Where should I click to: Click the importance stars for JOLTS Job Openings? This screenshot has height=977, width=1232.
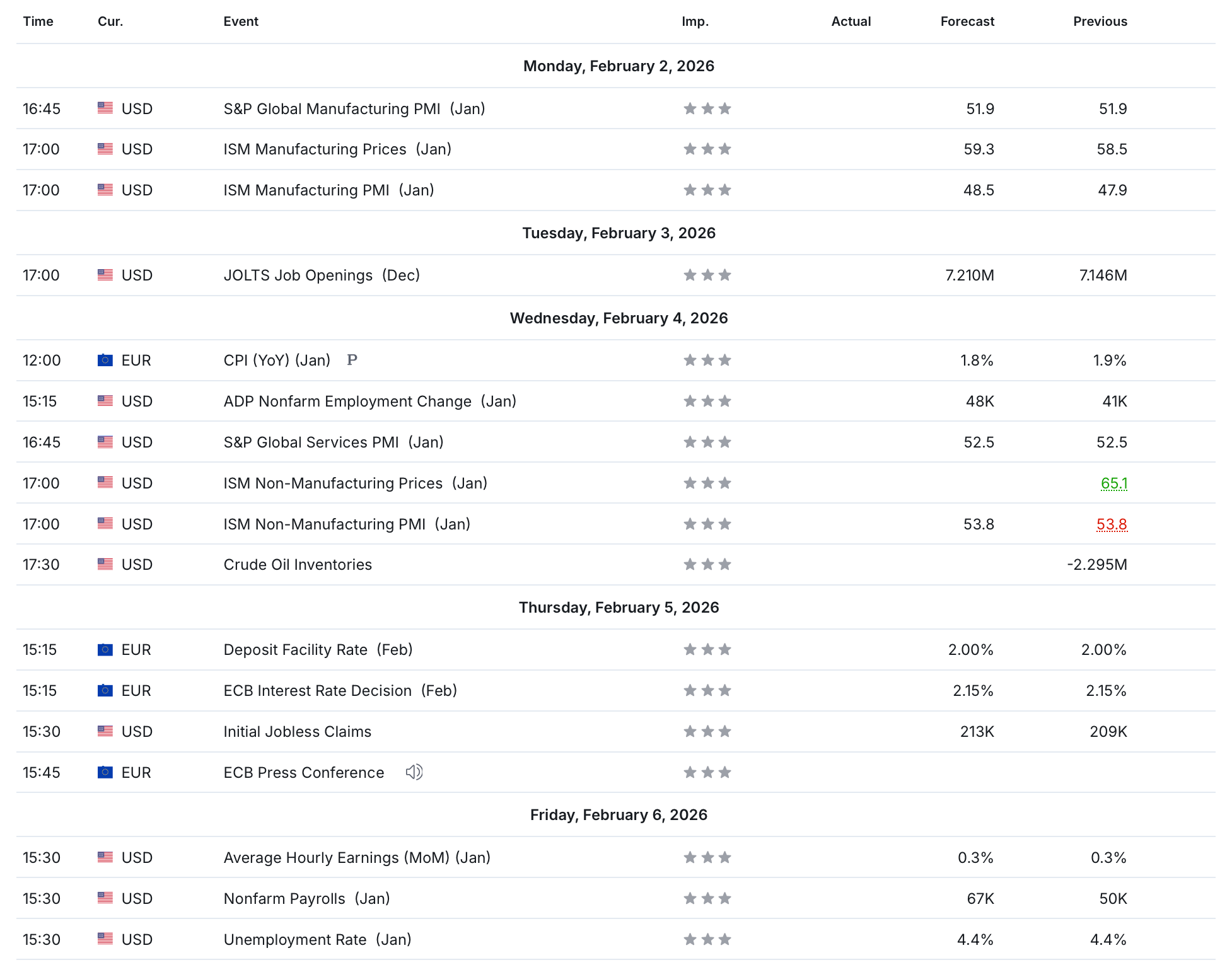pos(707,275)
